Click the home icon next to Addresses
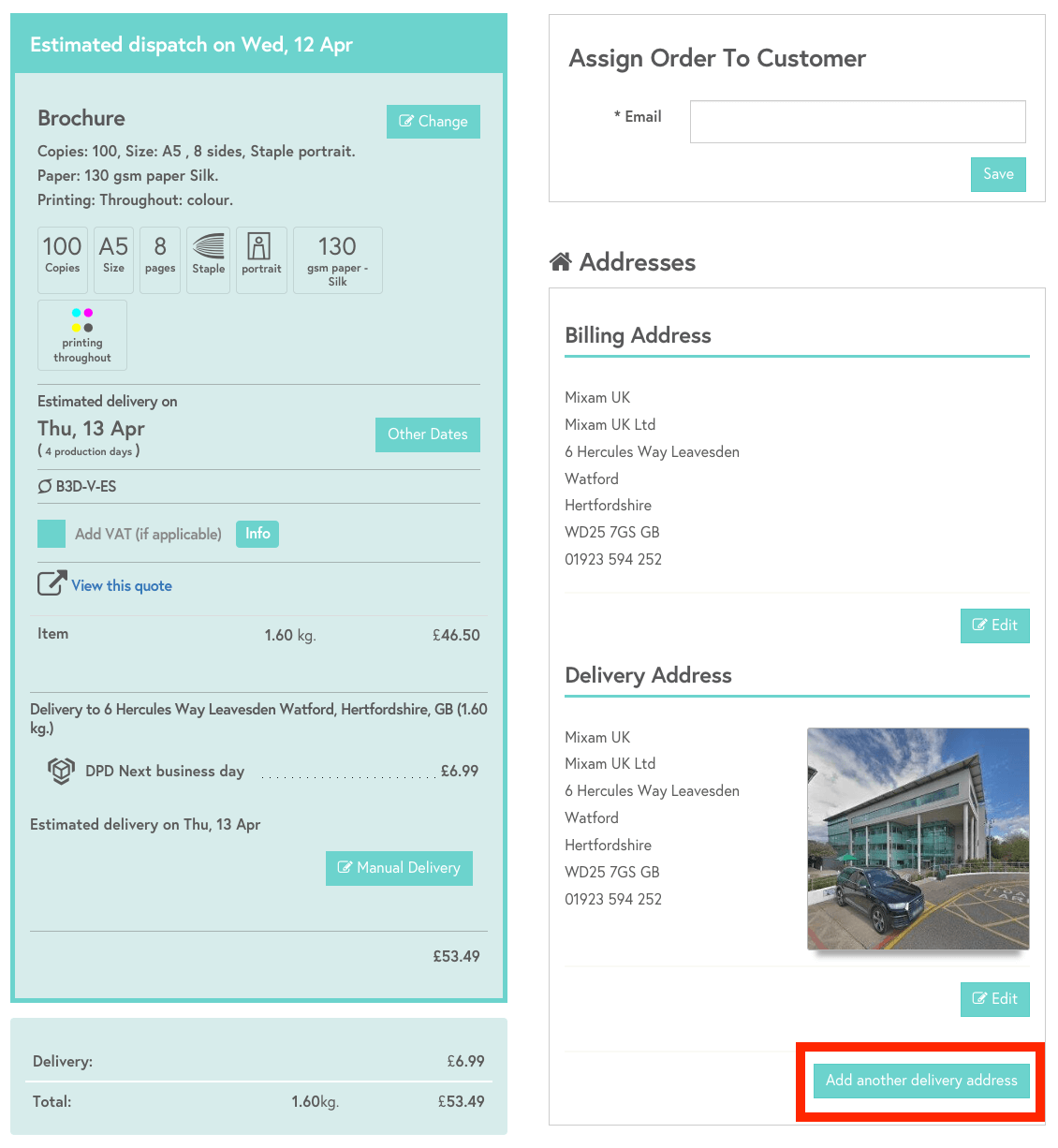Image resolution: width=1058 pixels, height=1148 pixels. [561, 262]
